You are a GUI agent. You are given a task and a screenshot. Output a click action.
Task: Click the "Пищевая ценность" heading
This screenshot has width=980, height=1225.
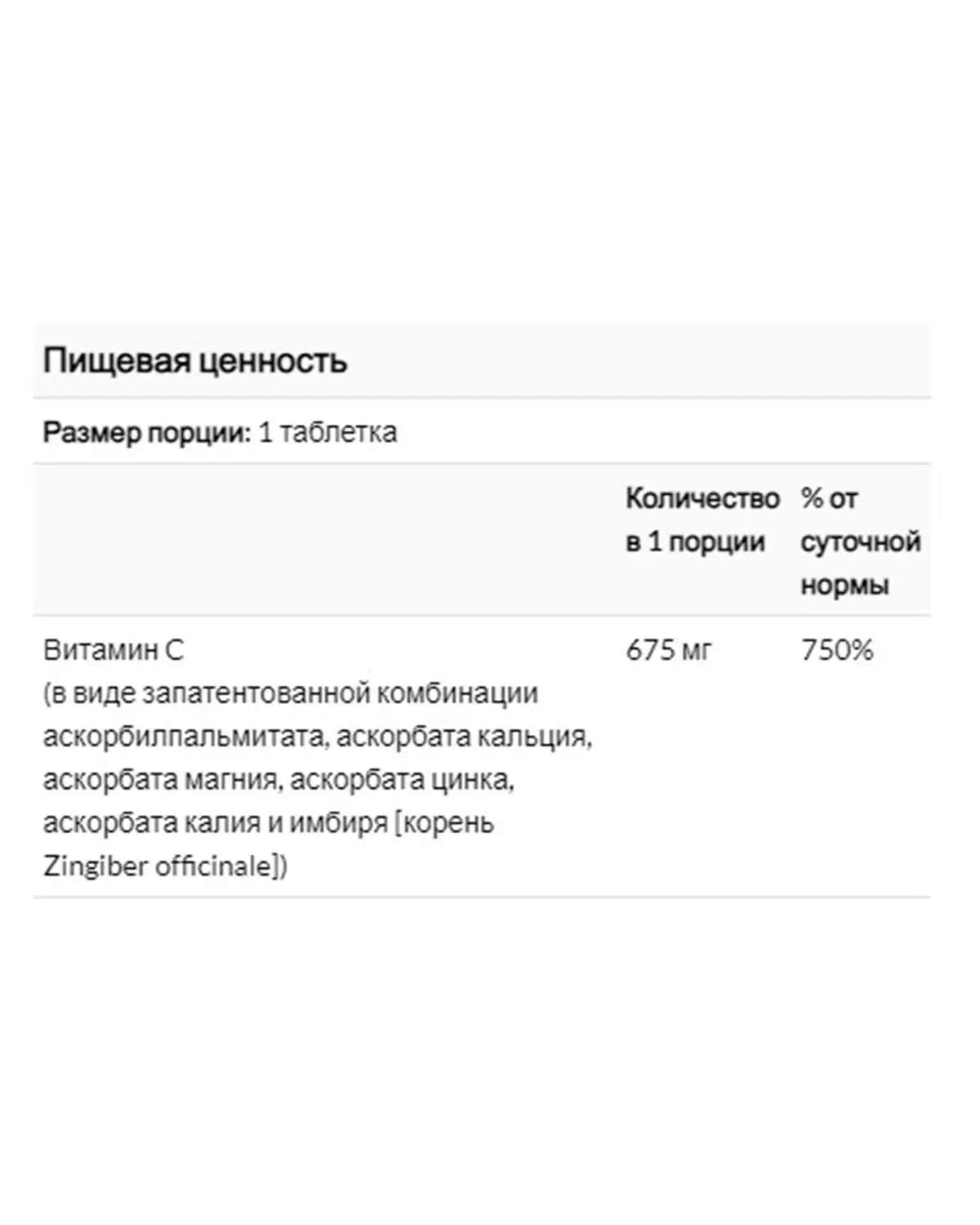(x=195, y=361)
